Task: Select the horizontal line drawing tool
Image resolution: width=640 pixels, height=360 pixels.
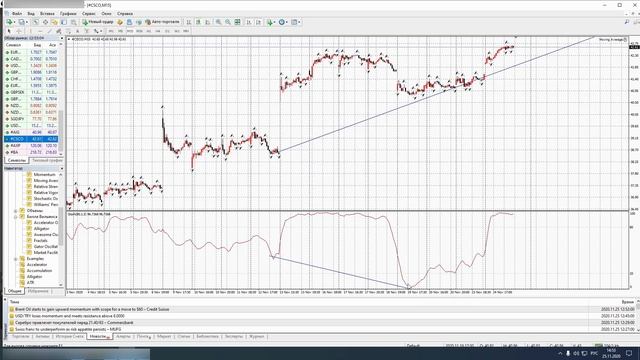Action: click(40, 31)
